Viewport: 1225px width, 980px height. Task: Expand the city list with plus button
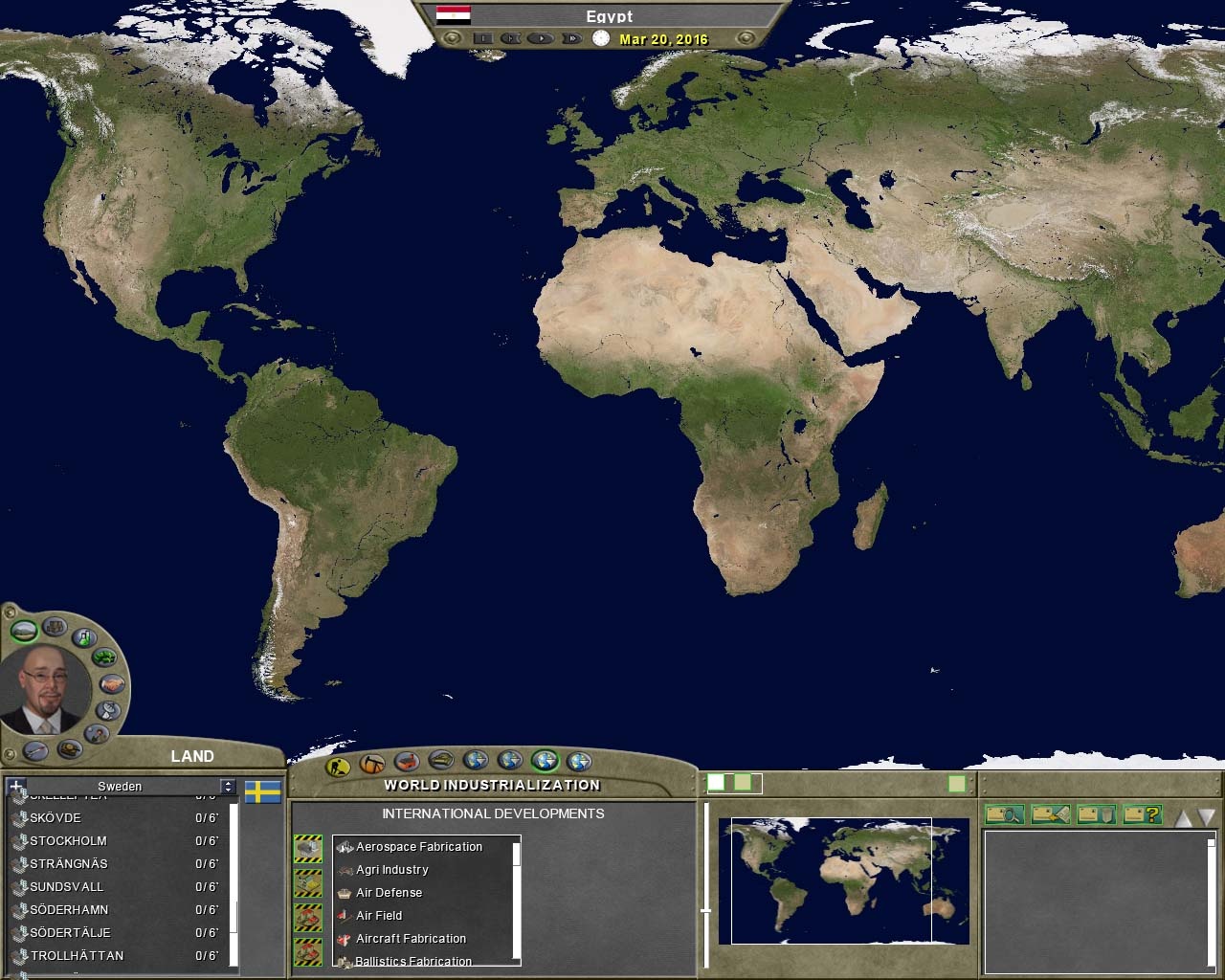(x=16, y=786)
